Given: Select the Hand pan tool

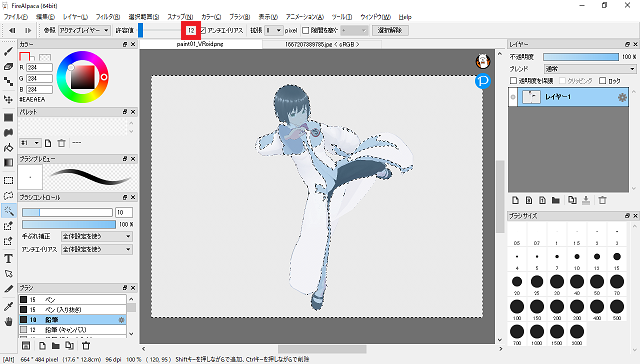Looking at the screenshot, I should (x=9, y=322).
